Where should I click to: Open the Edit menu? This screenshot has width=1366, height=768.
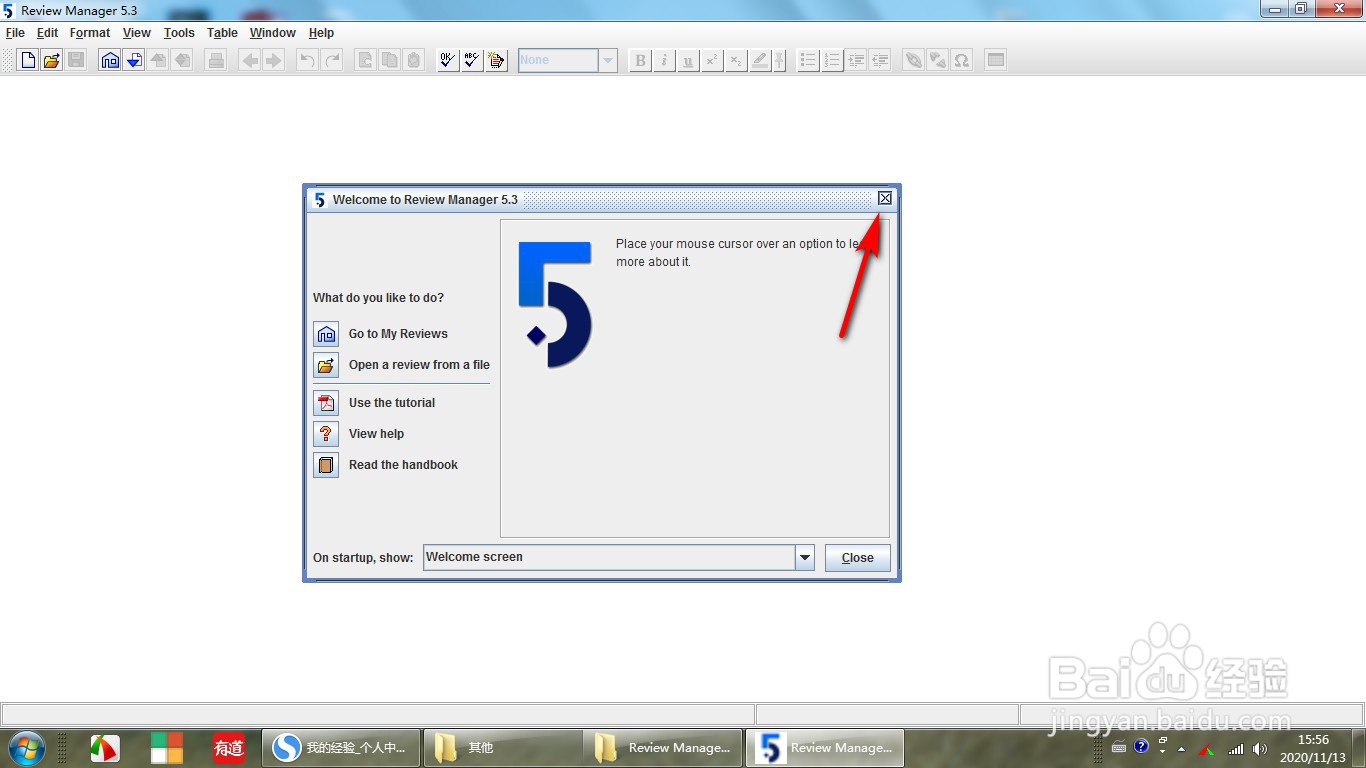tap(48, 33)
